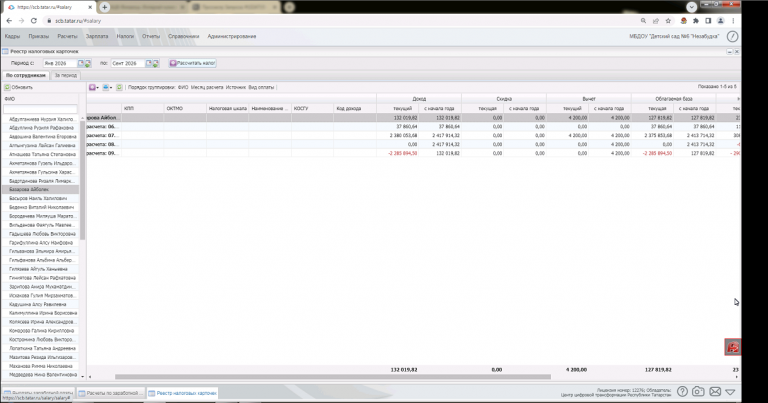
Task: Click the round icon beside the organization name
Action: coord(732,36)
